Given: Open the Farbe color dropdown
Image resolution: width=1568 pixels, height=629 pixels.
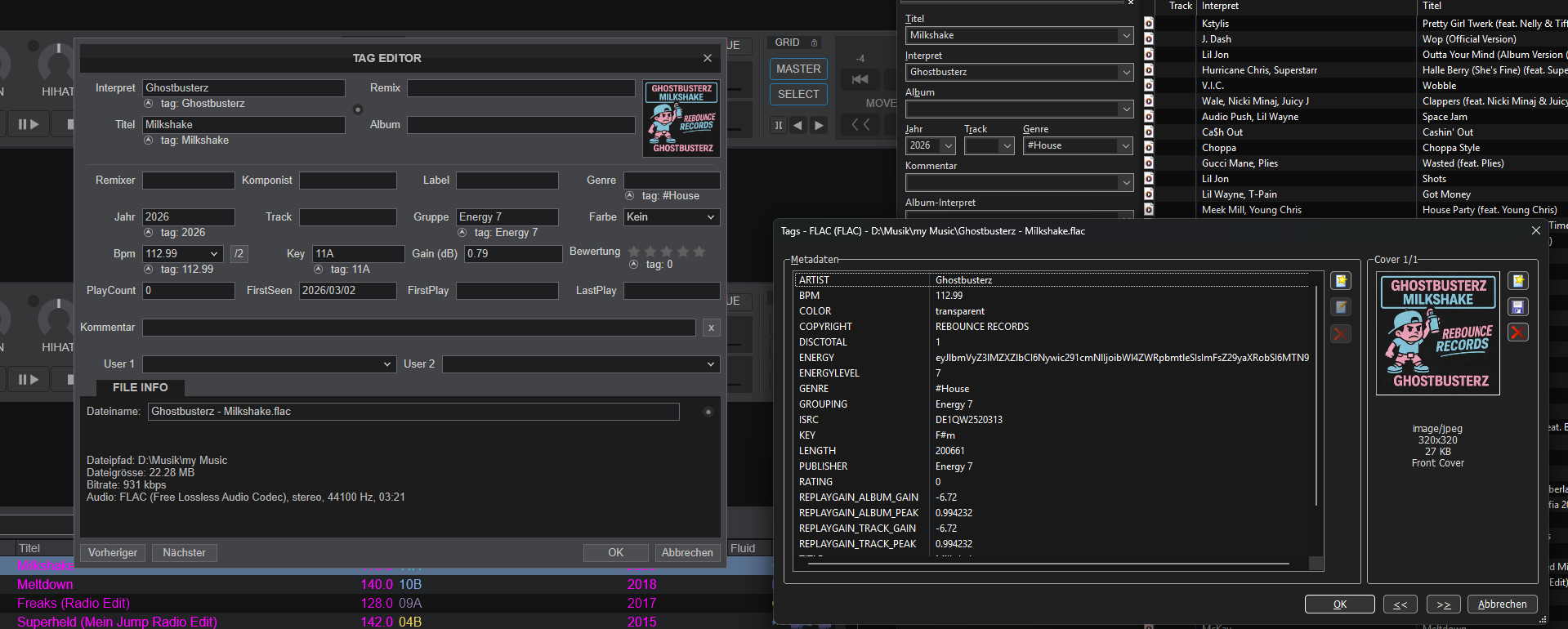Looking at the screenshot, I should point(710,217).
